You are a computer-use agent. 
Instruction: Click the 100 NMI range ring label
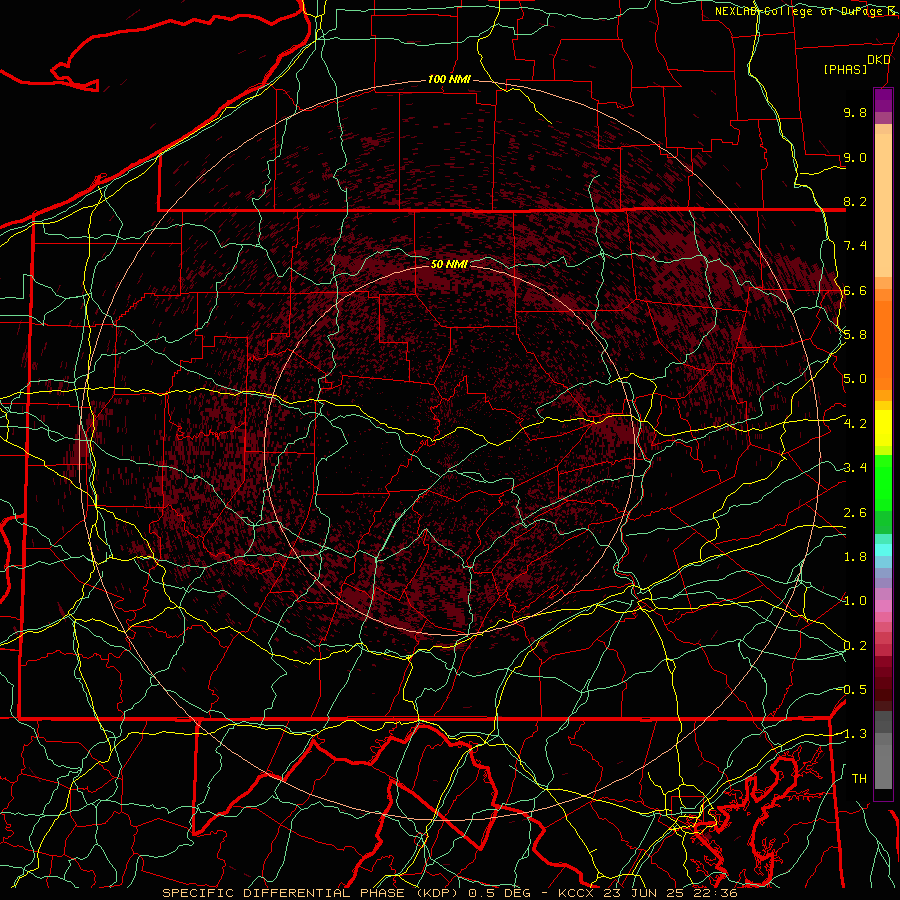coord(449,79)
